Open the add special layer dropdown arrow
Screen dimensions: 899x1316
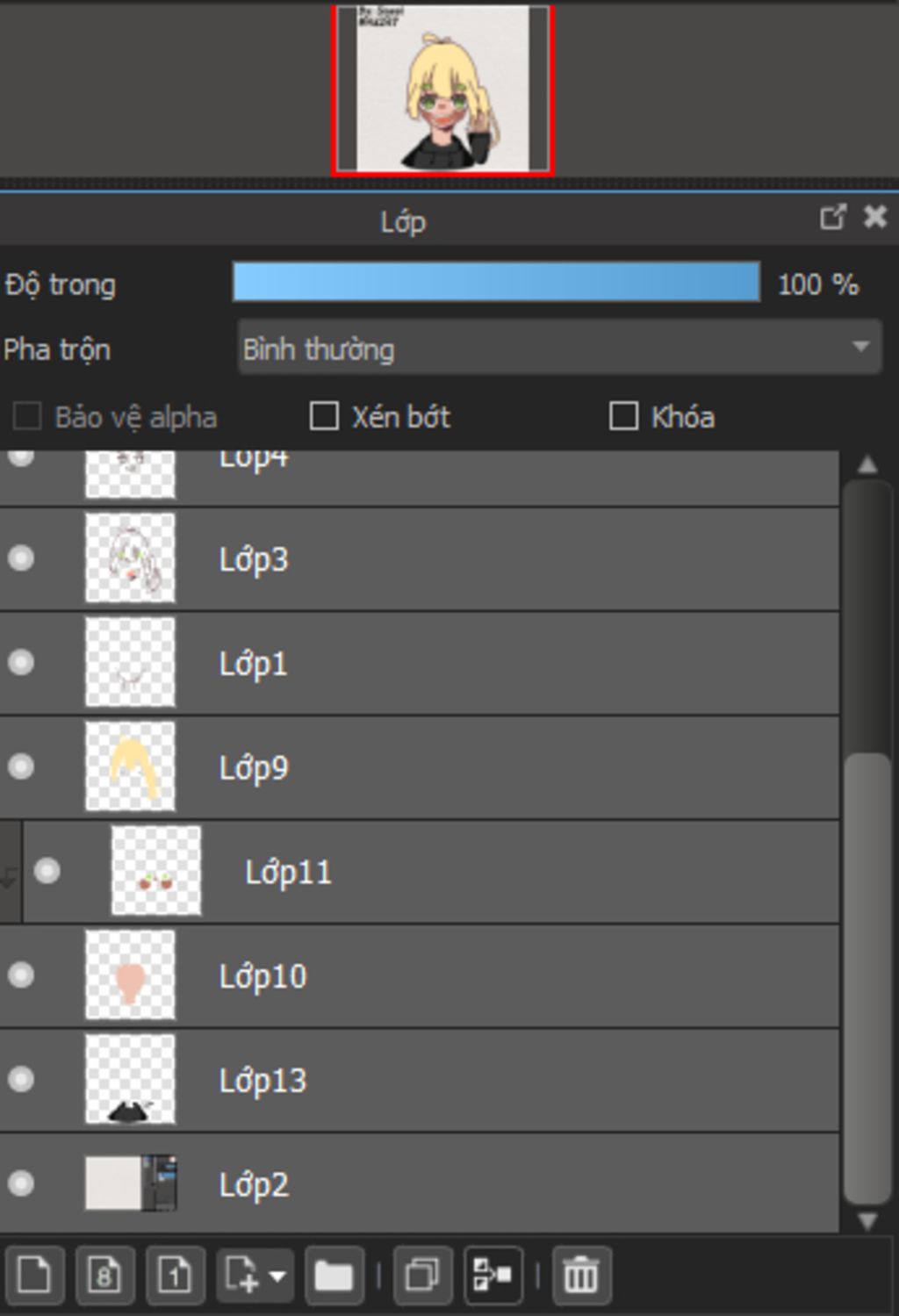click(277, 1274)
